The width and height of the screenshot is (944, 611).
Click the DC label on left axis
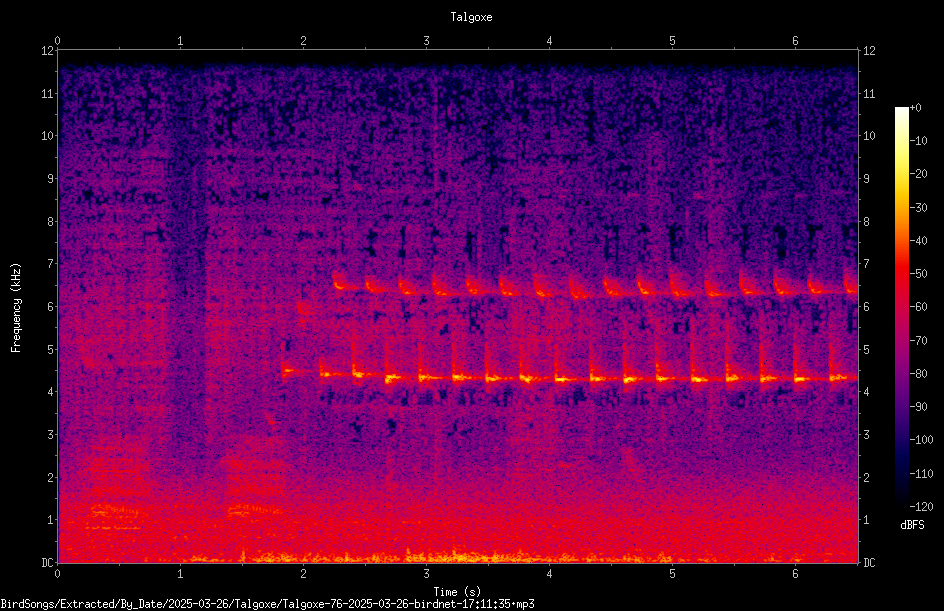click(x=48, y=563)
